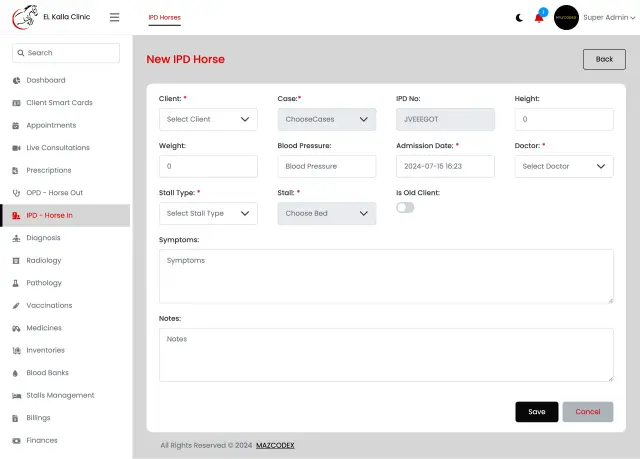Open the MAZCODEX footer link

click(x=275, y=445)
